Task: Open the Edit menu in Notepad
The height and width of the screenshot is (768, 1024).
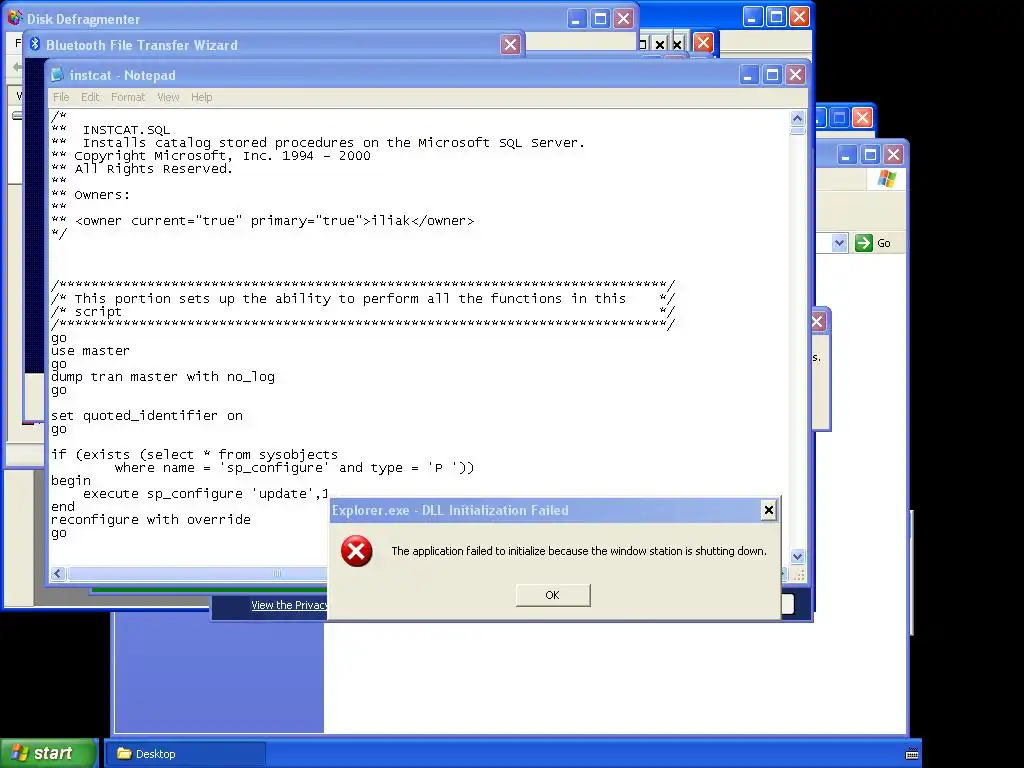Action: 90,97
